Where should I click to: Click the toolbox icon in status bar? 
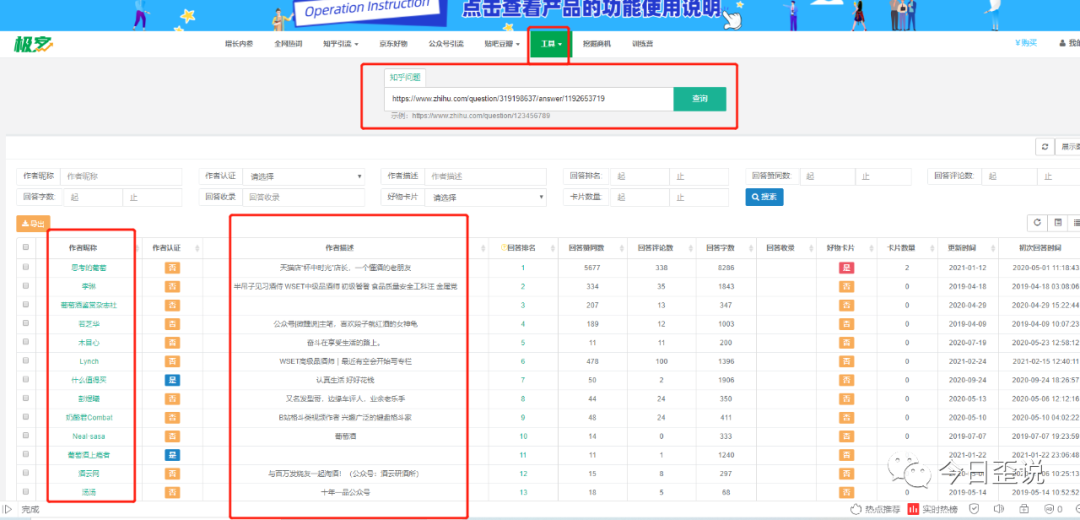[x=1024, y=509]
